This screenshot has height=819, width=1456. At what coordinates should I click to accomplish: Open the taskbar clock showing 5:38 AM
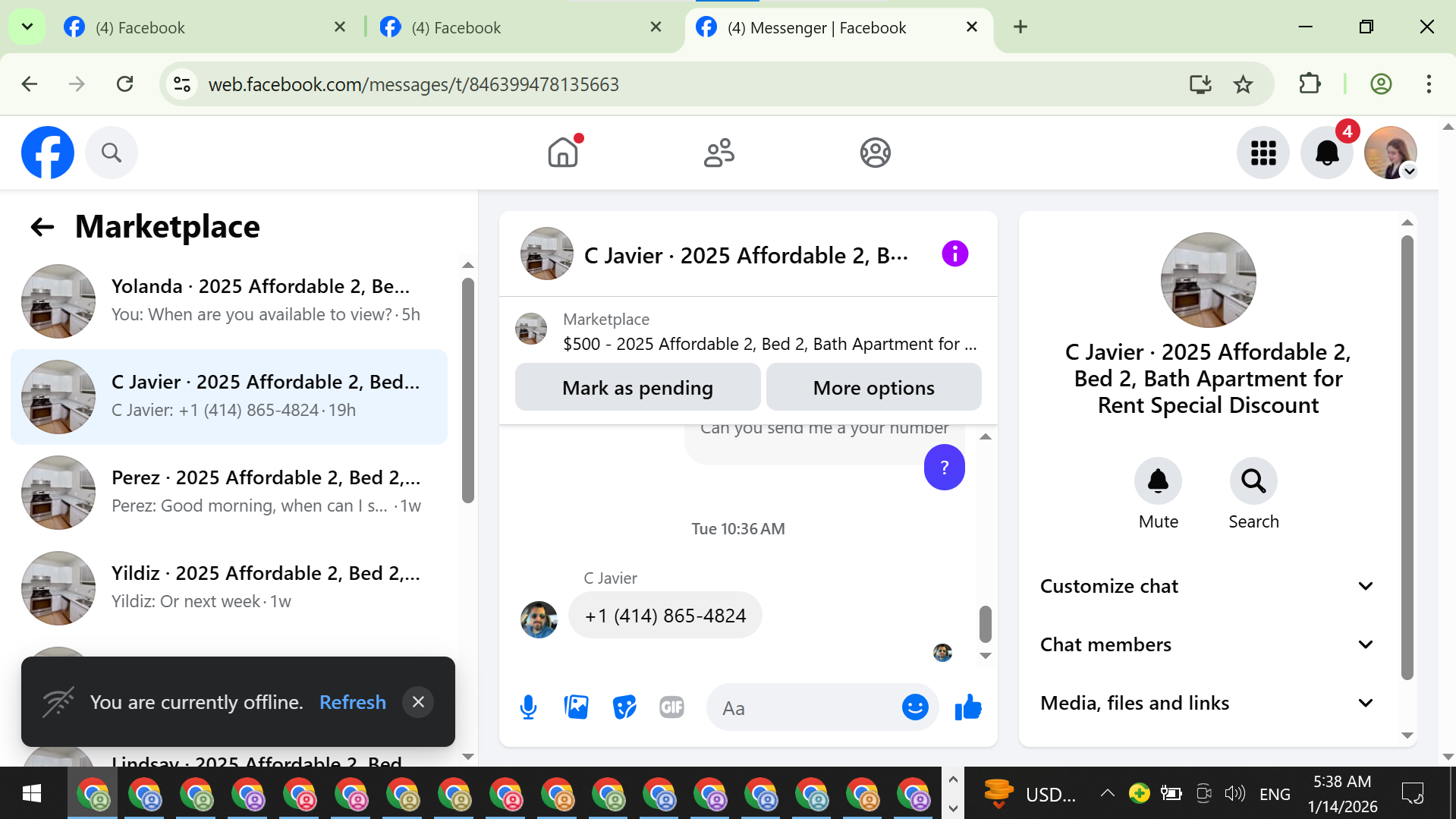[x=1342, y=793]
